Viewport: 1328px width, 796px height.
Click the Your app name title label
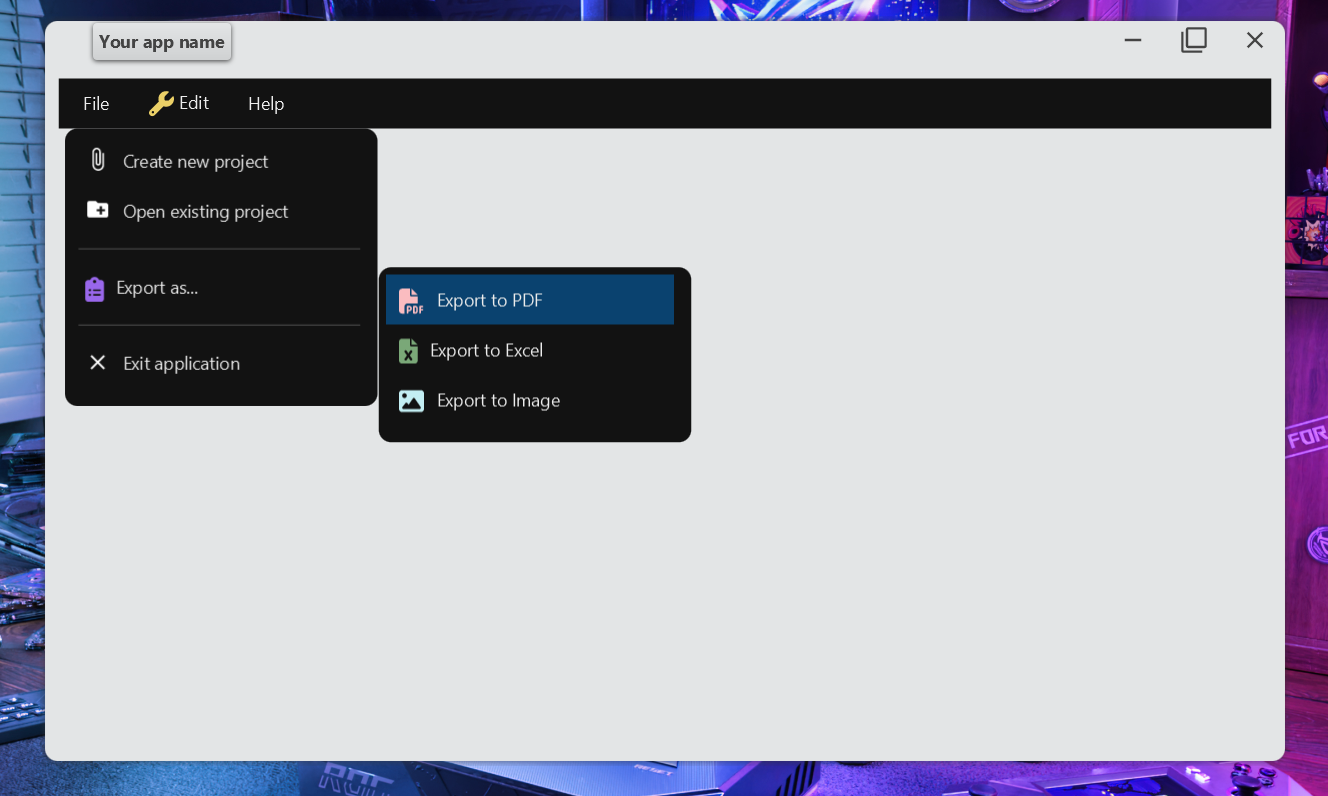(x=162, y=42)
